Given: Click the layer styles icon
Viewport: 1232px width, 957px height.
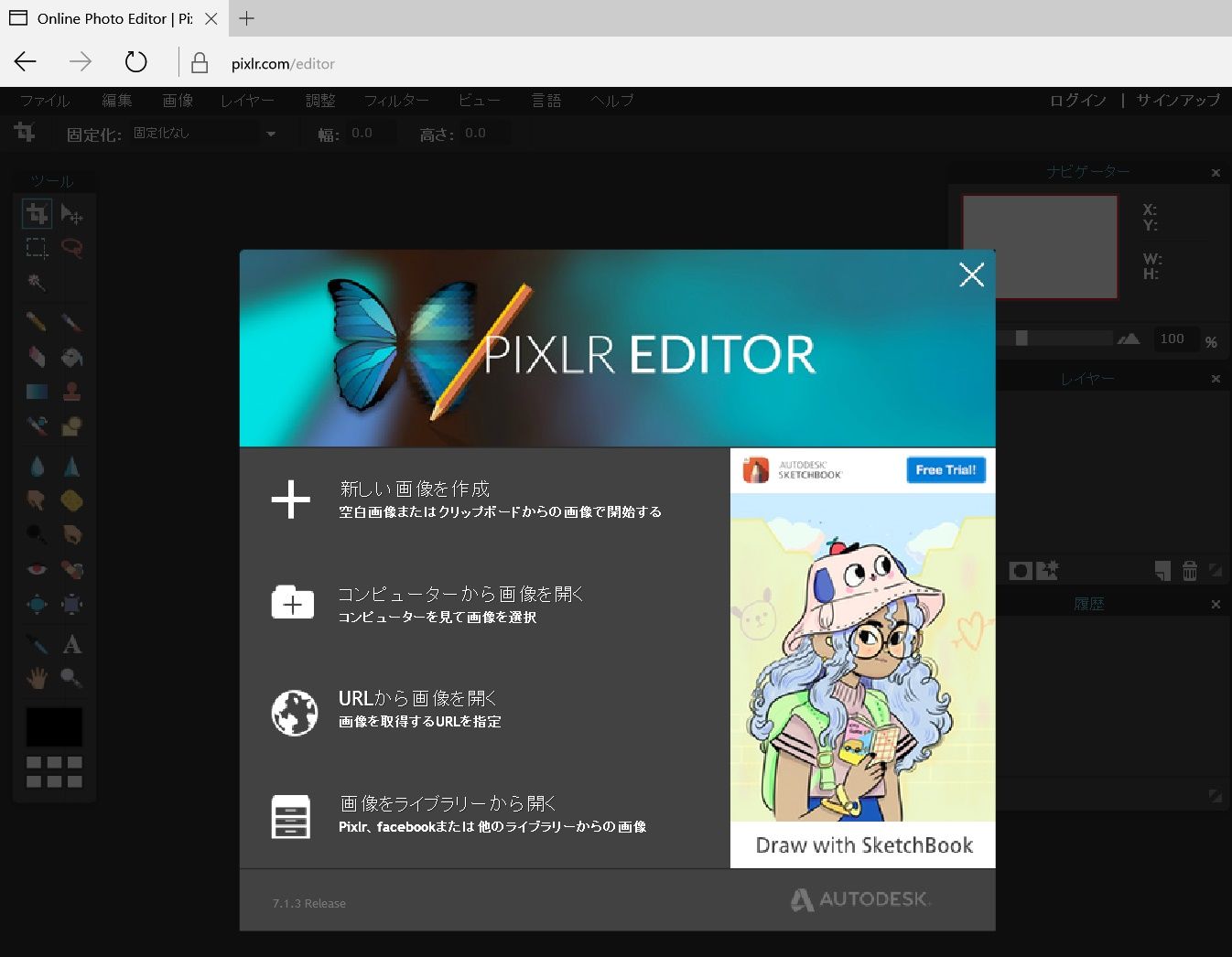Looking at the screenshot, I should (1047, 570).
